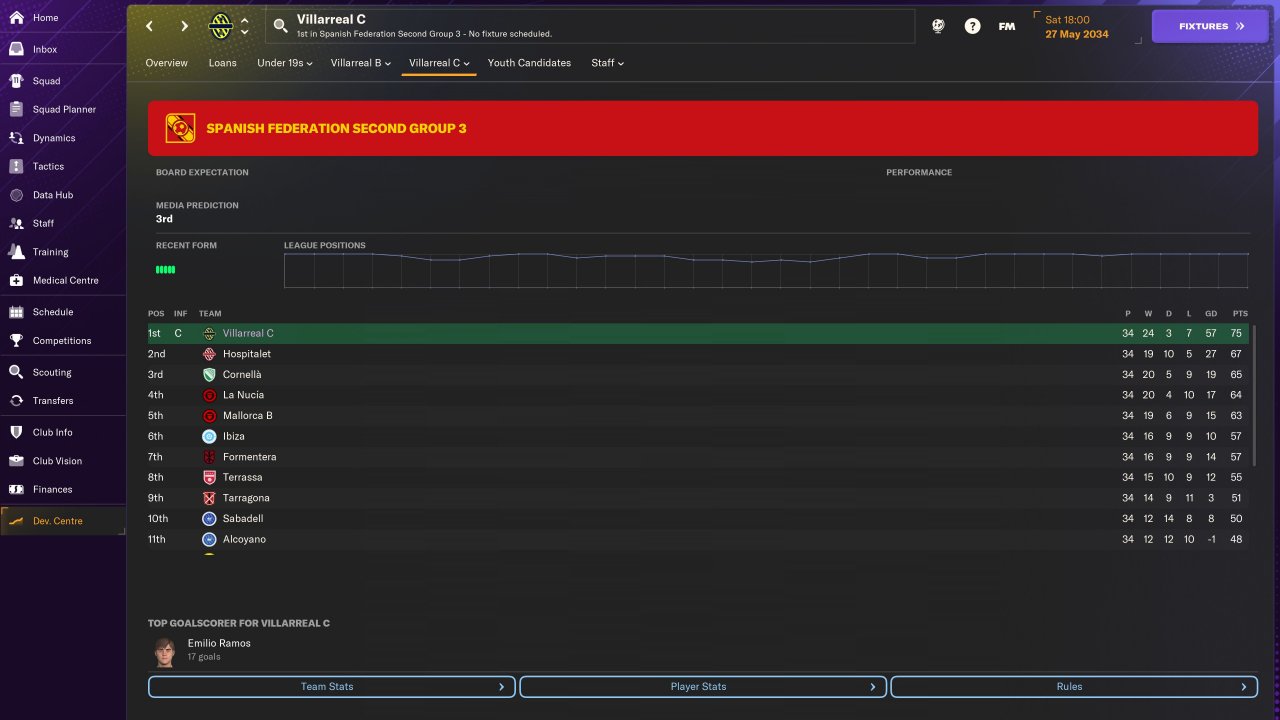The width and height of the screenshot is (1280, 720).
Task: Select the Overview tab
Action: (166, 63)
